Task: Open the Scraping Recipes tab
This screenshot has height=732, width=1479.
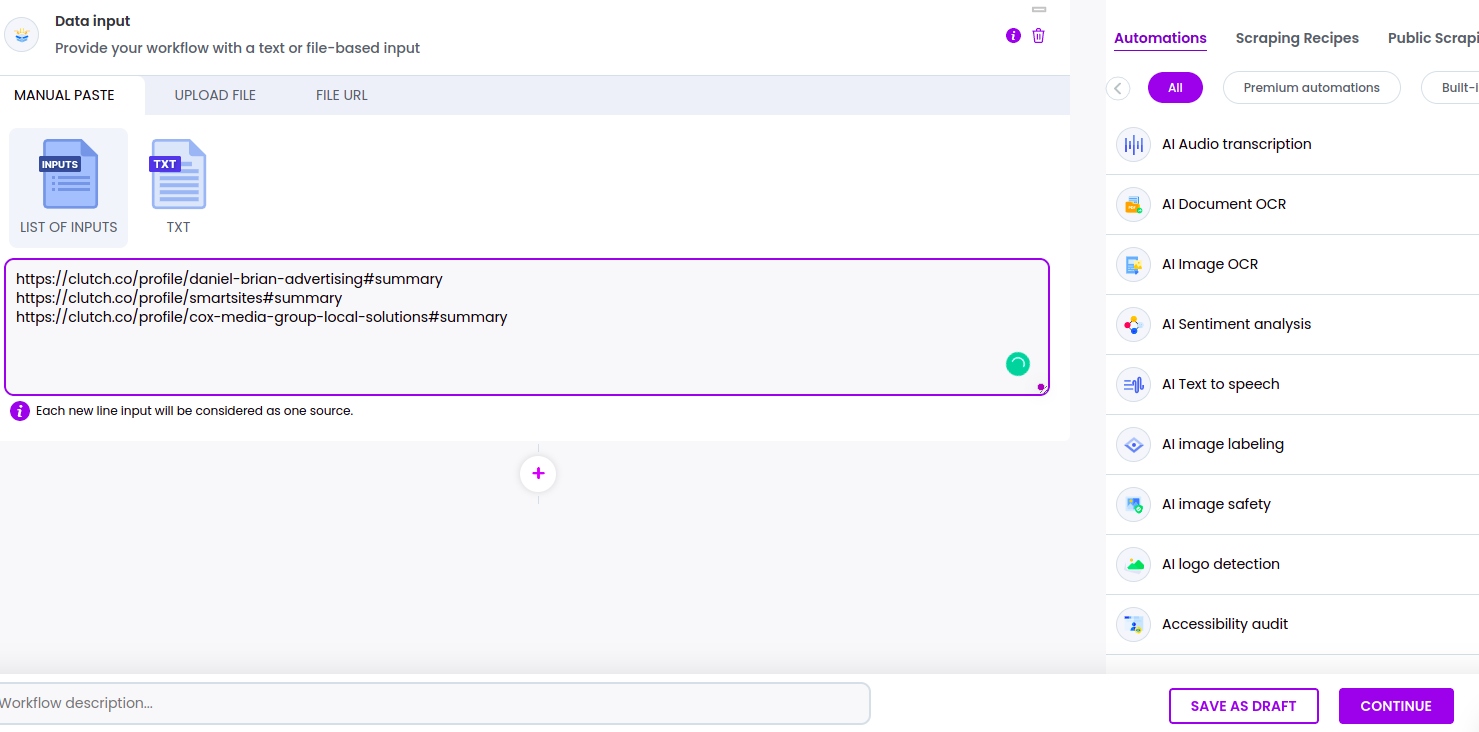Action: (1297, 38)
